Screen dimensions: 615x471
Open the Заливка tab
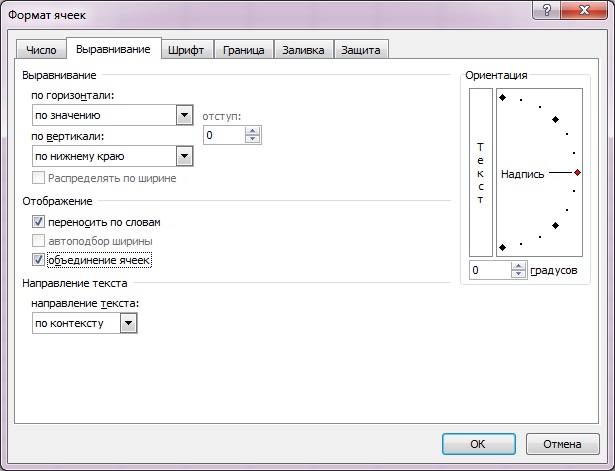tap(303, 50)
